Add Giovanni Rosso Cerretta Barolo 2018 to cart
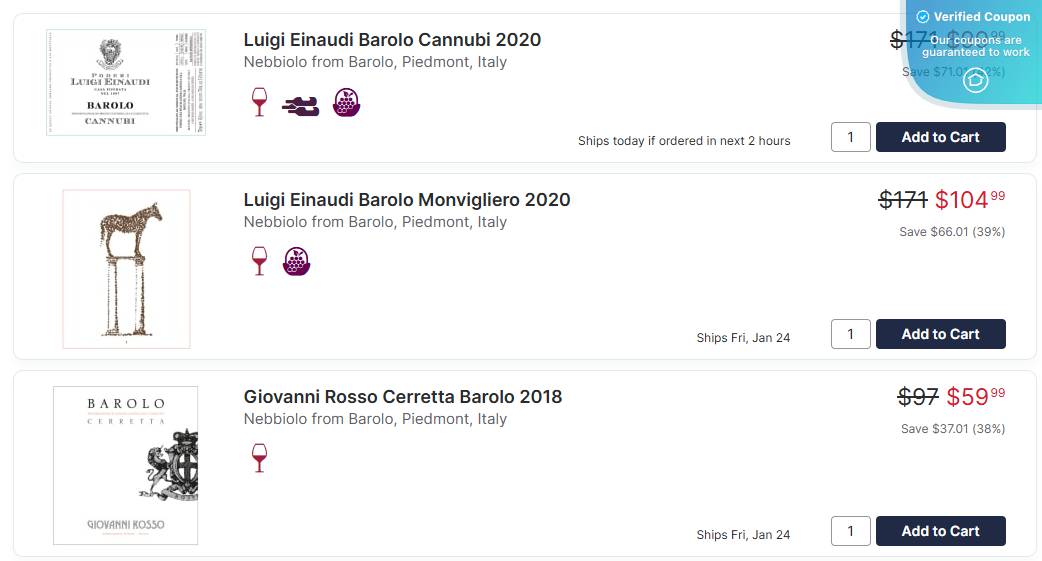The height and width of the screenshot is (561, 1042). [940, 531]
